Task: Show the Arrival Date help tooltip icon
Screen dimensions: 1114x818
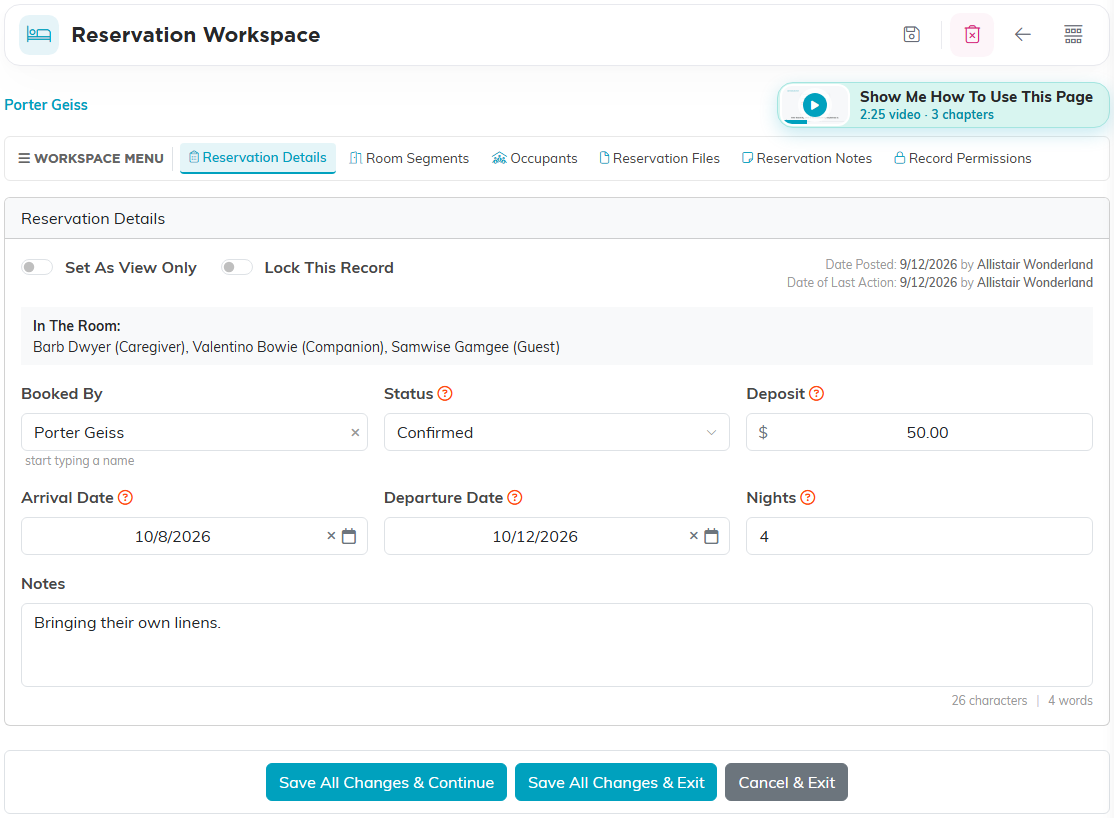Action: (125, 497)
